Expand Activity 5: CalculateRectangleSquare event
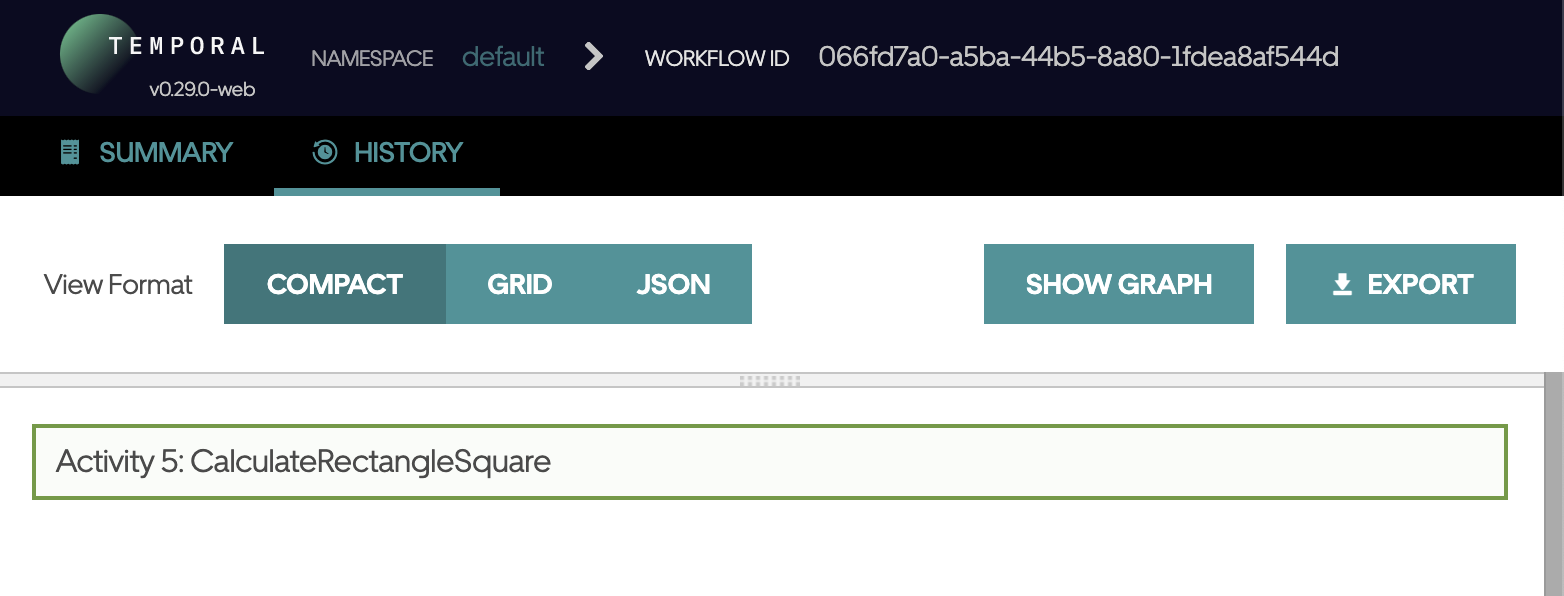The height and width of the screenshot is (596, 1564). 768,461
